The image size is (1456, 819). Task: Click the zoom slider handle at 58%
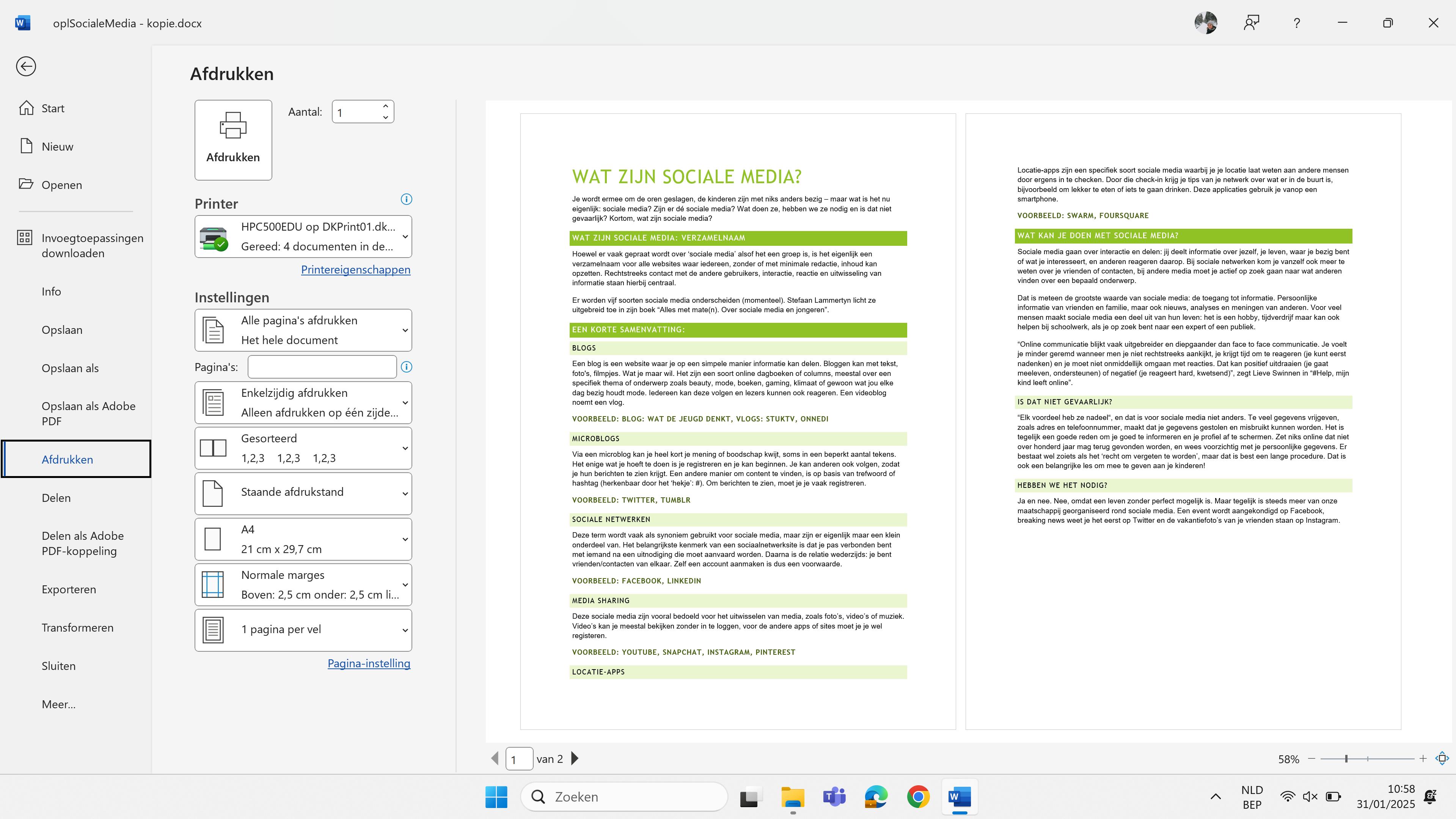tap(1346, 759)
